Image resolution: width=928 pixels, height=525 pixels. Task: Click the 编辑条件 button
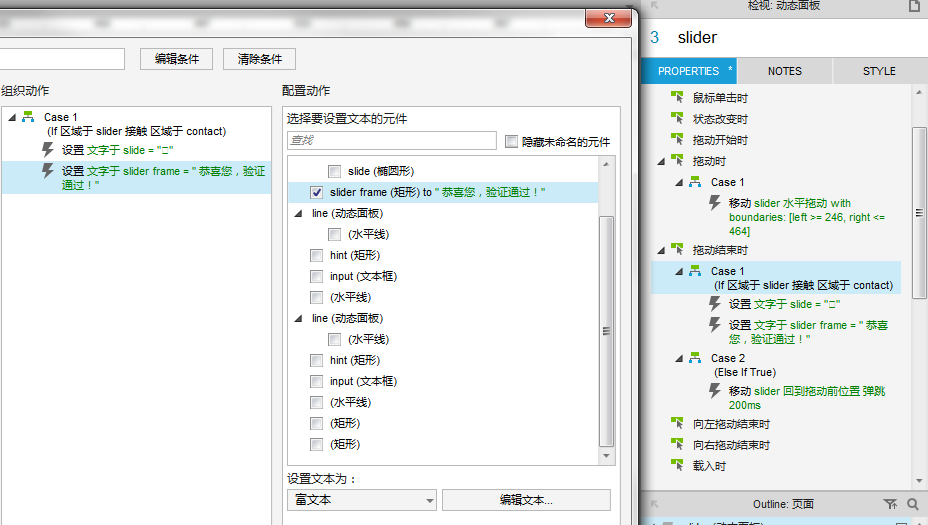pos(176,59)
